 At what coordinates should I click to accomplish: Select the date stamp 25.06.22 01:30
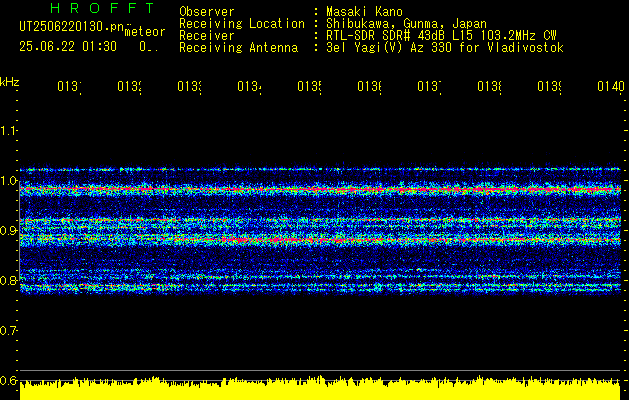coord(68,47)
